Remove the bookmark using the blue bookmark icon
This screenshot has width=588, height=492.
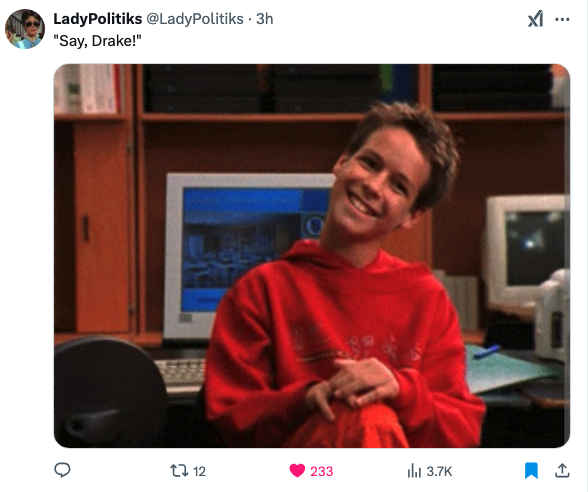click(531, 471)
